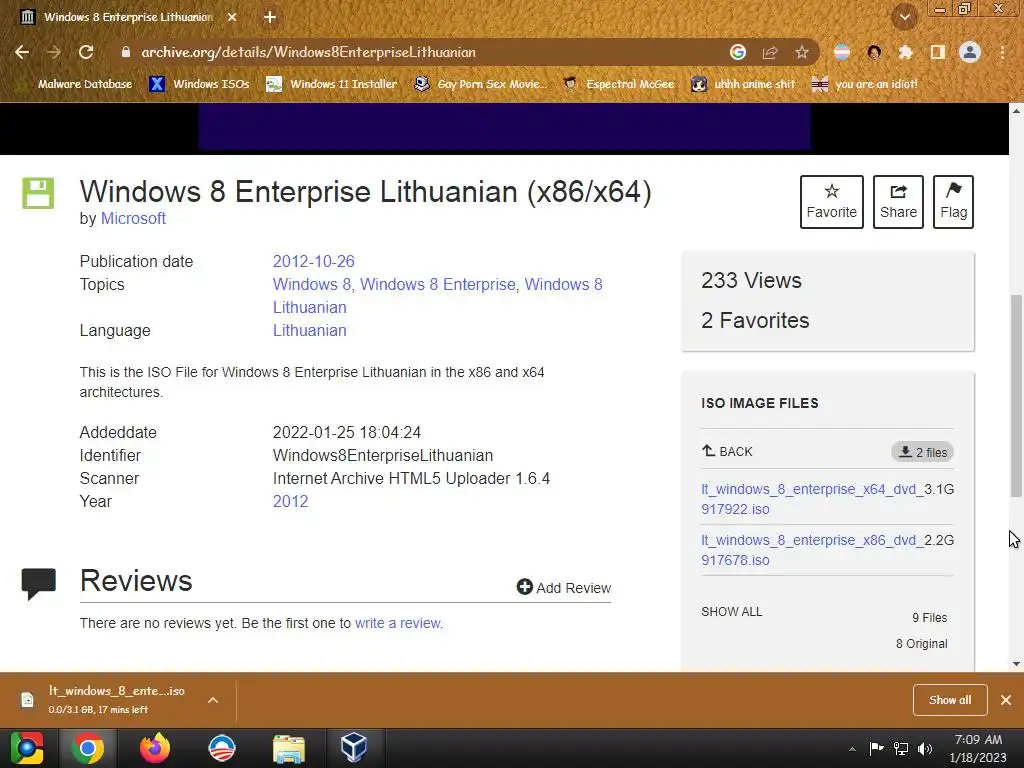The width and height of the screenshot is (1024, 768).
Task: Open the tab search dropdown arrow
Action: [904, 18]
